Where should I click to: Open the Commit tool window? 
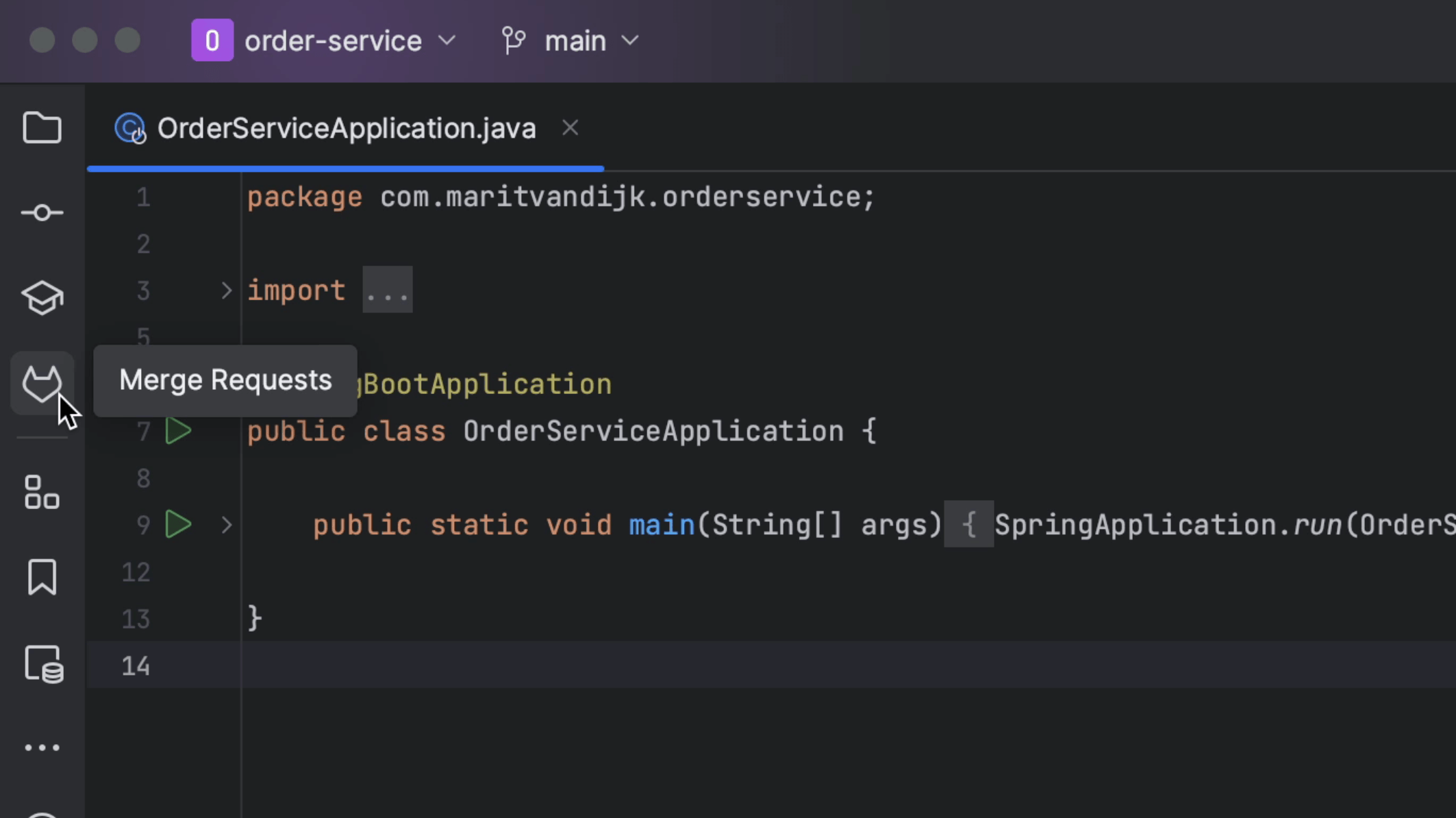42,213
